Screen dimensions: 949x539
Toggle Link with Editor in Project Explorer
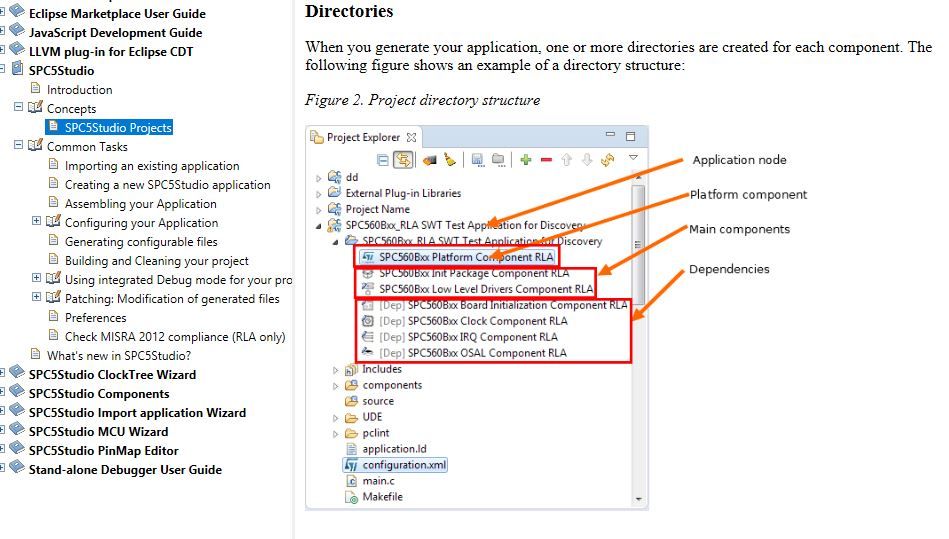tap(403, 160)
